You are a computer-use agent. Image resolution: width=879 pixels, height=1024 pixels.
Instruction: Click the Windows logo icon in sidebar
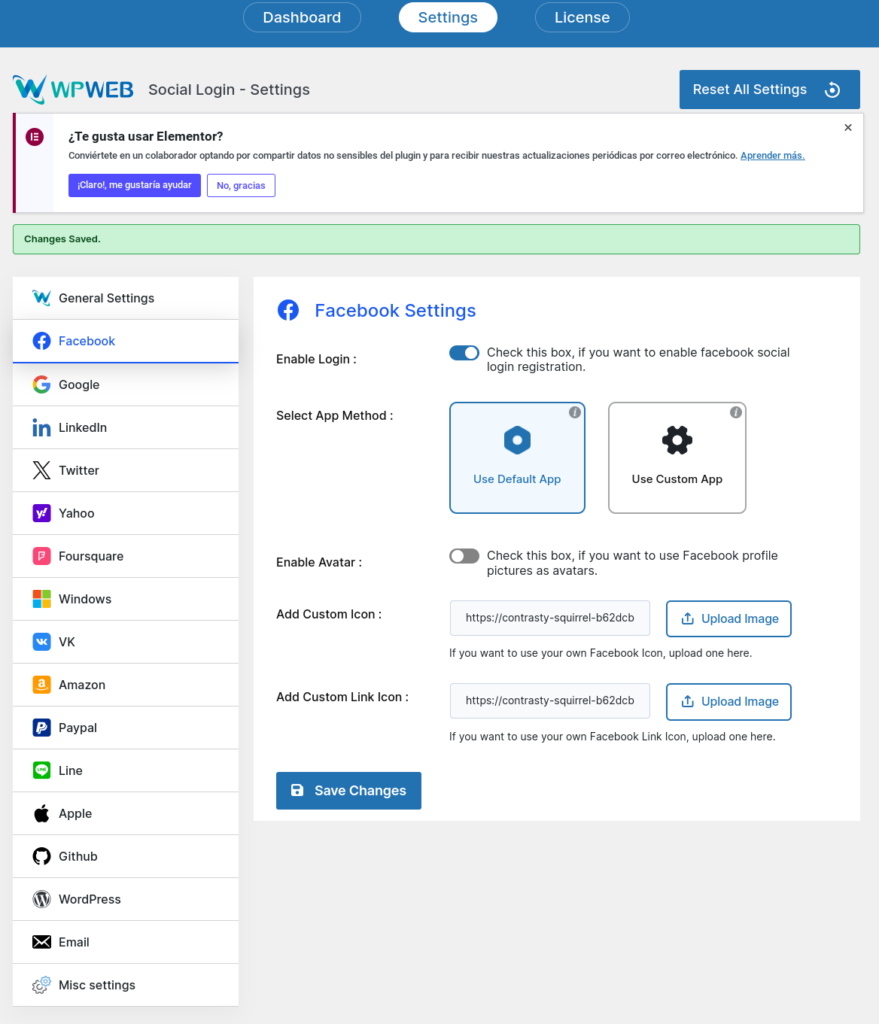42,599
